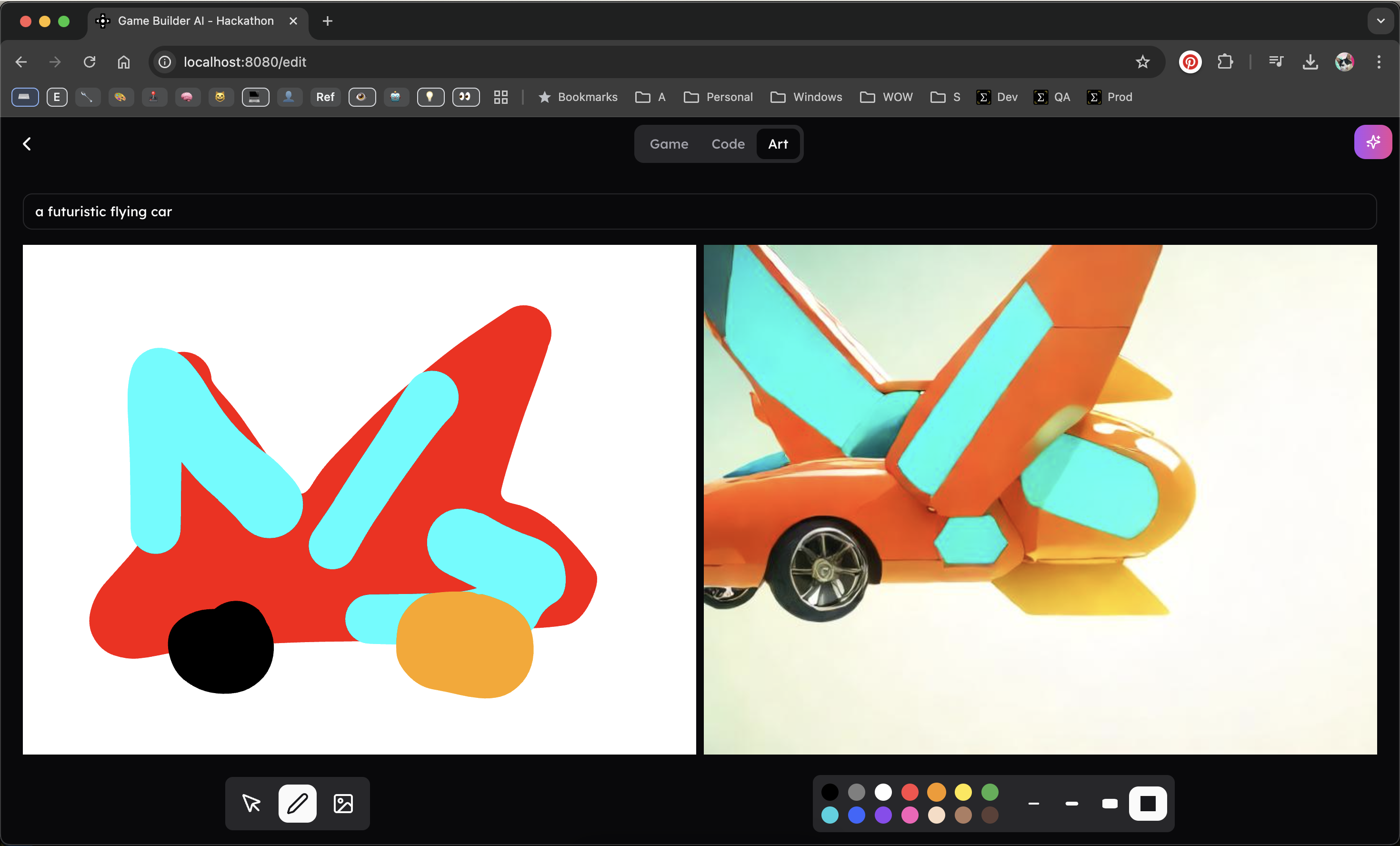
Task: Click the insert image tool
Action: (343, 803)
